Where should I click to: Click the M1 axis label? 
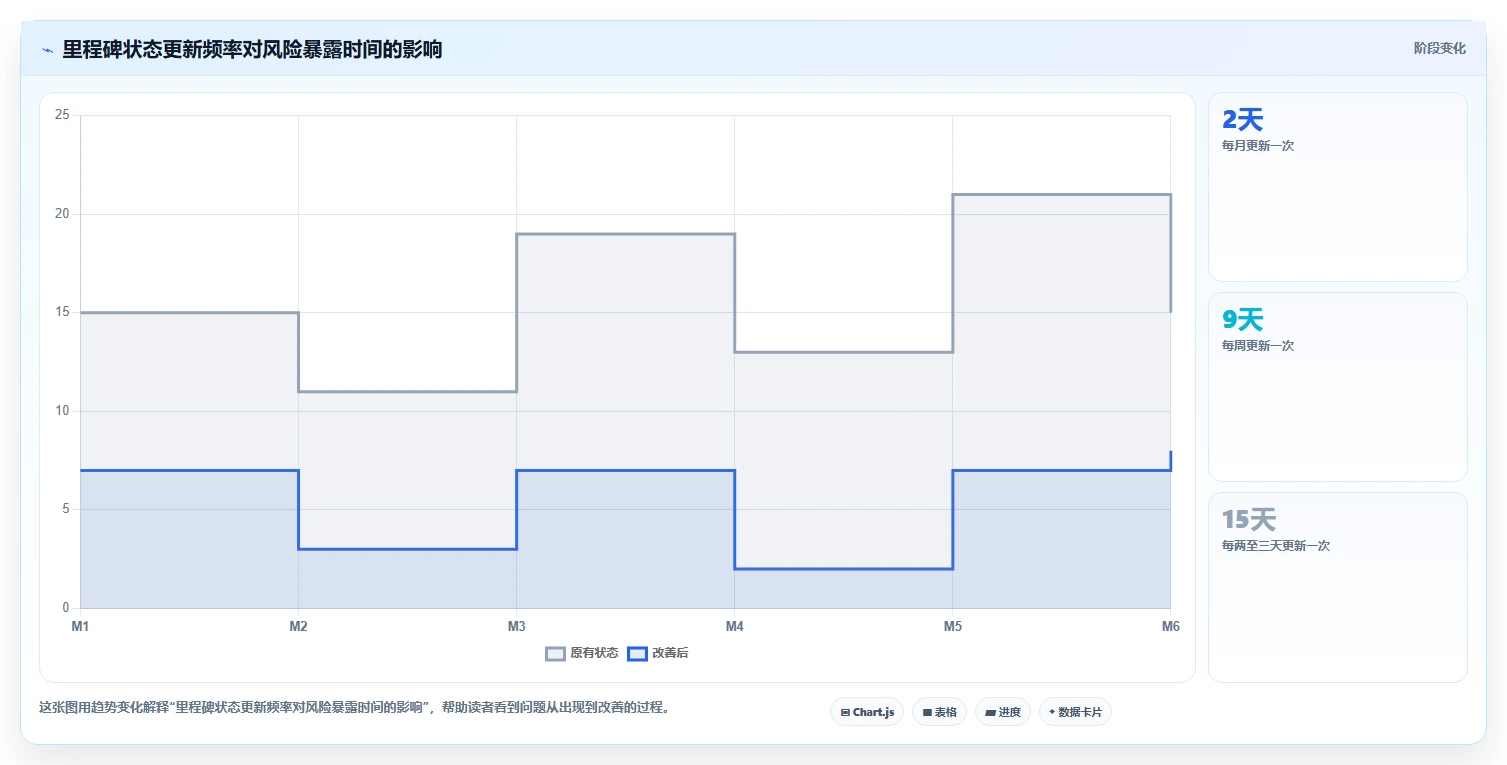pos(80,627)
